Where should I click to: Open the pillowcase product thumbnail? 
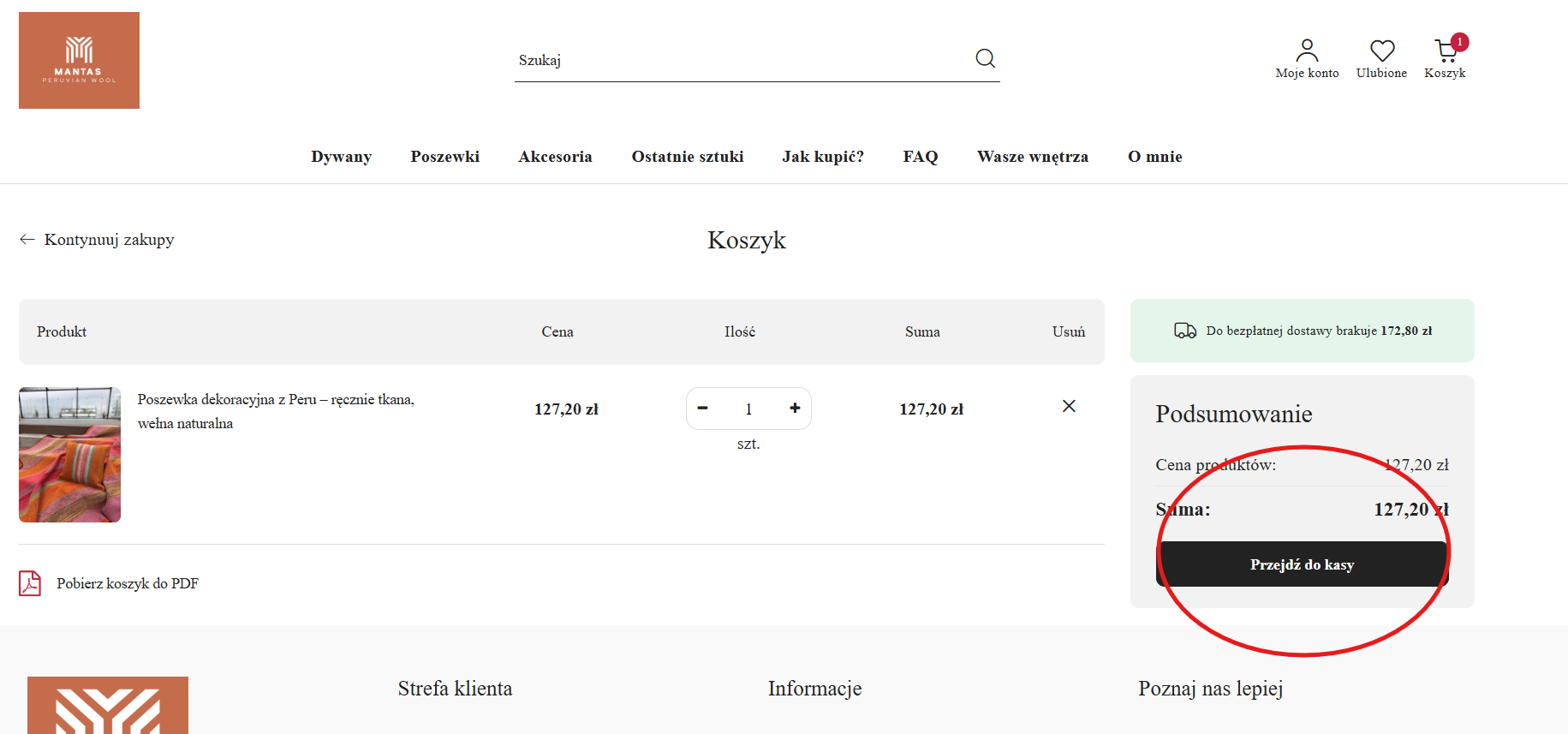[x=69, y=455]
